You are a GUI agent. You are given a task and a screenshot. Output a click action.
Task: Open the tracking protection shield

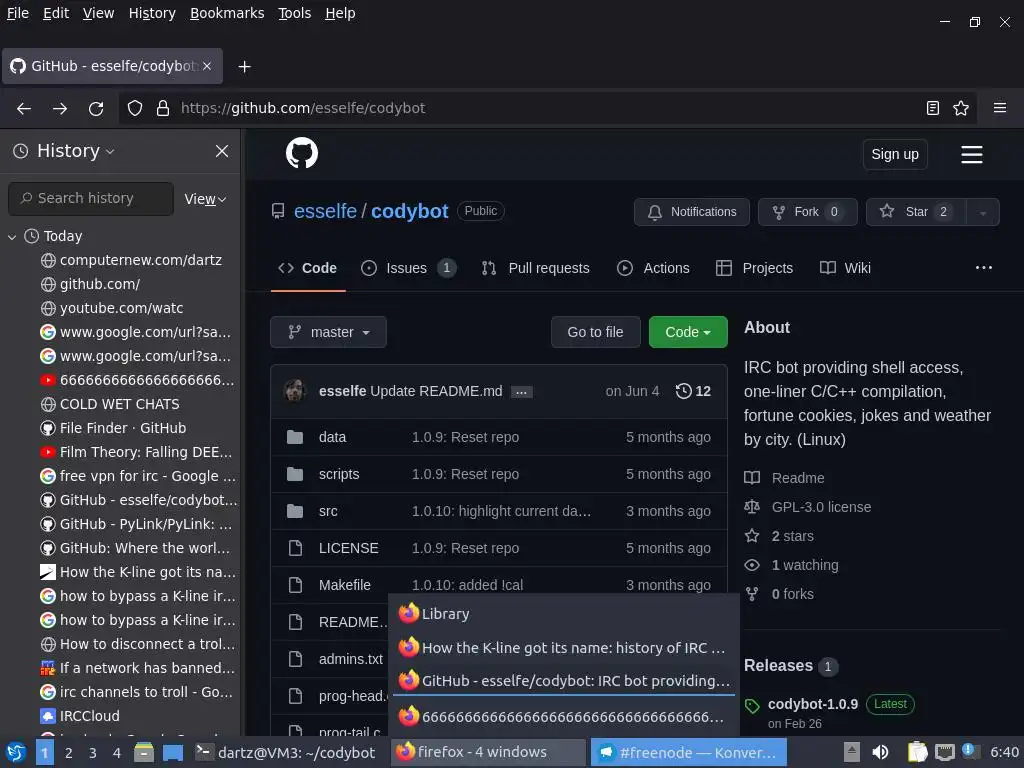[135, 108]
